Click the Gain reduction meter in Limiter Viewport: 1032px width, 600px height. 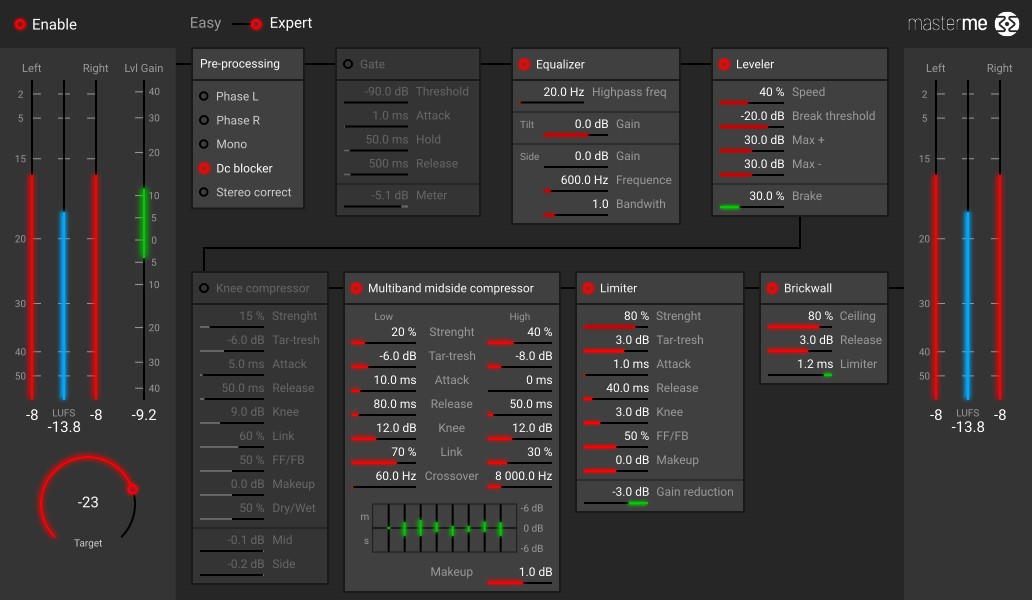(x=630, y=492)
